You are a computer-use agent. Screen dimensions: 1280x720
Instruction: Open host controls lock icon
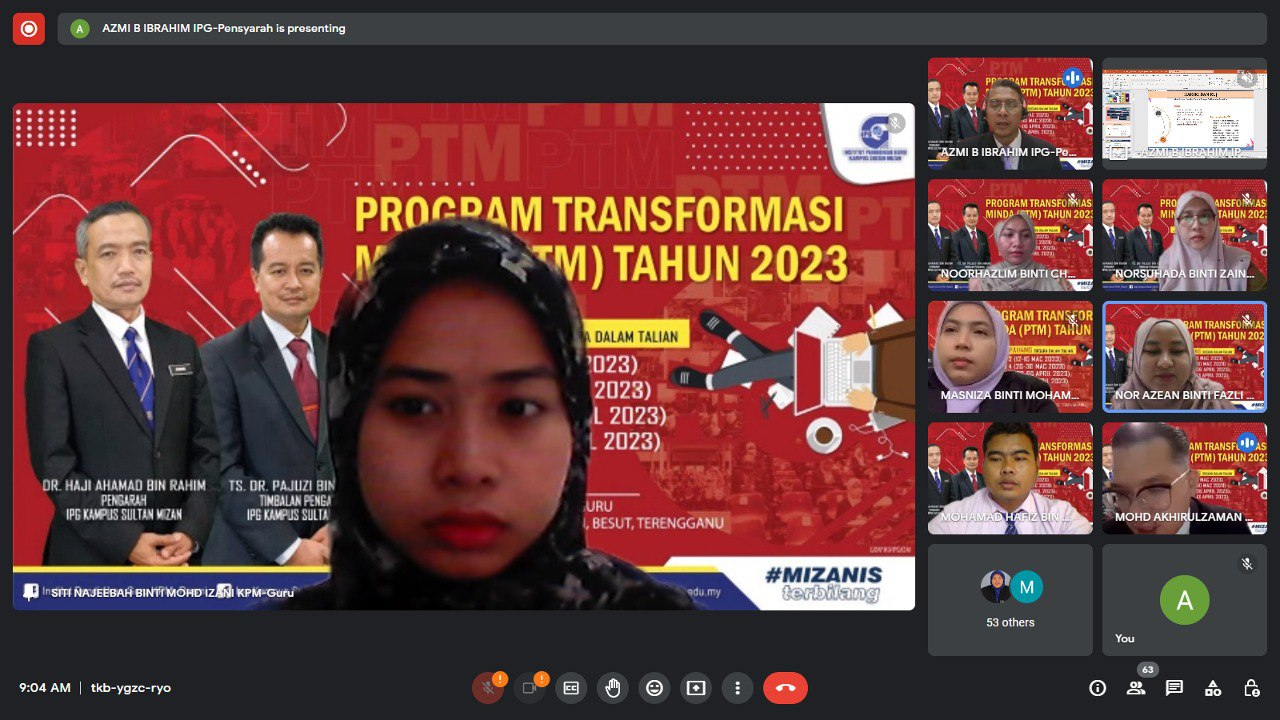point(1251,688)
